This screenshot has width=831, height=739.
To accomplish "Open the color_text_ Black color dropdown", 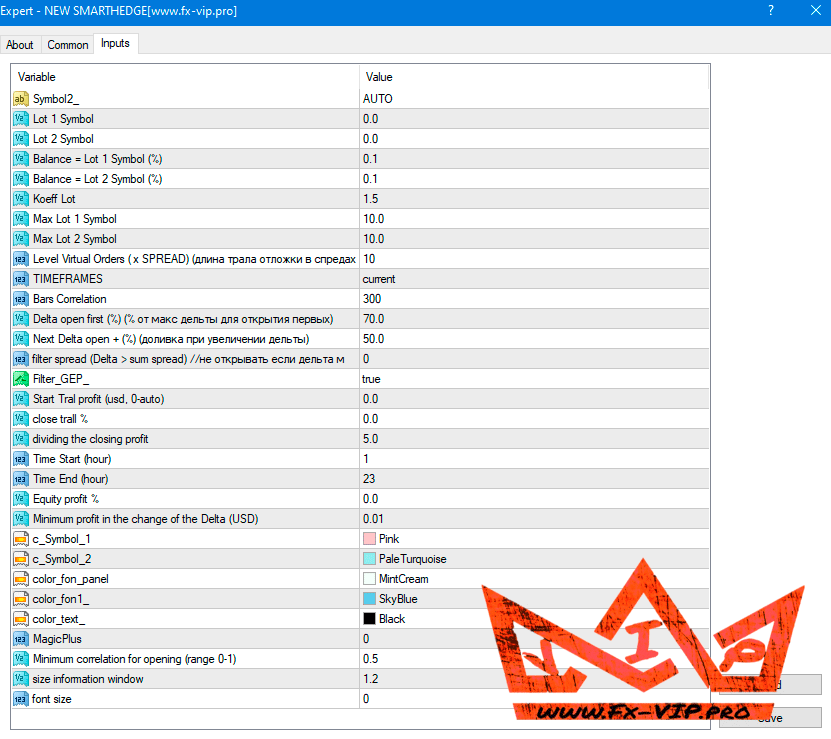I will point(533,619).
